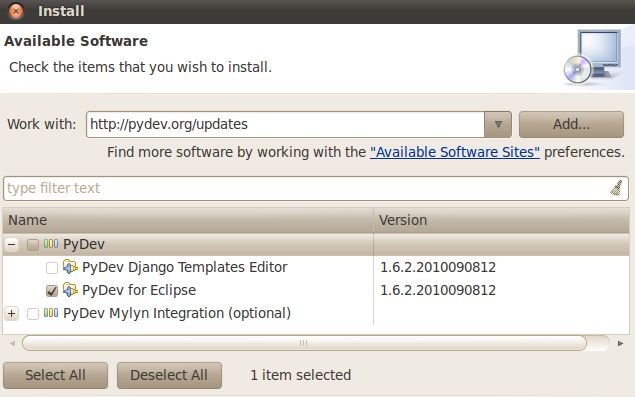This screenshot has height=397, width=635.
Task: Click the PyDev for Eclipse version 1.6.2.2010090812
Action: click(438, 290)
